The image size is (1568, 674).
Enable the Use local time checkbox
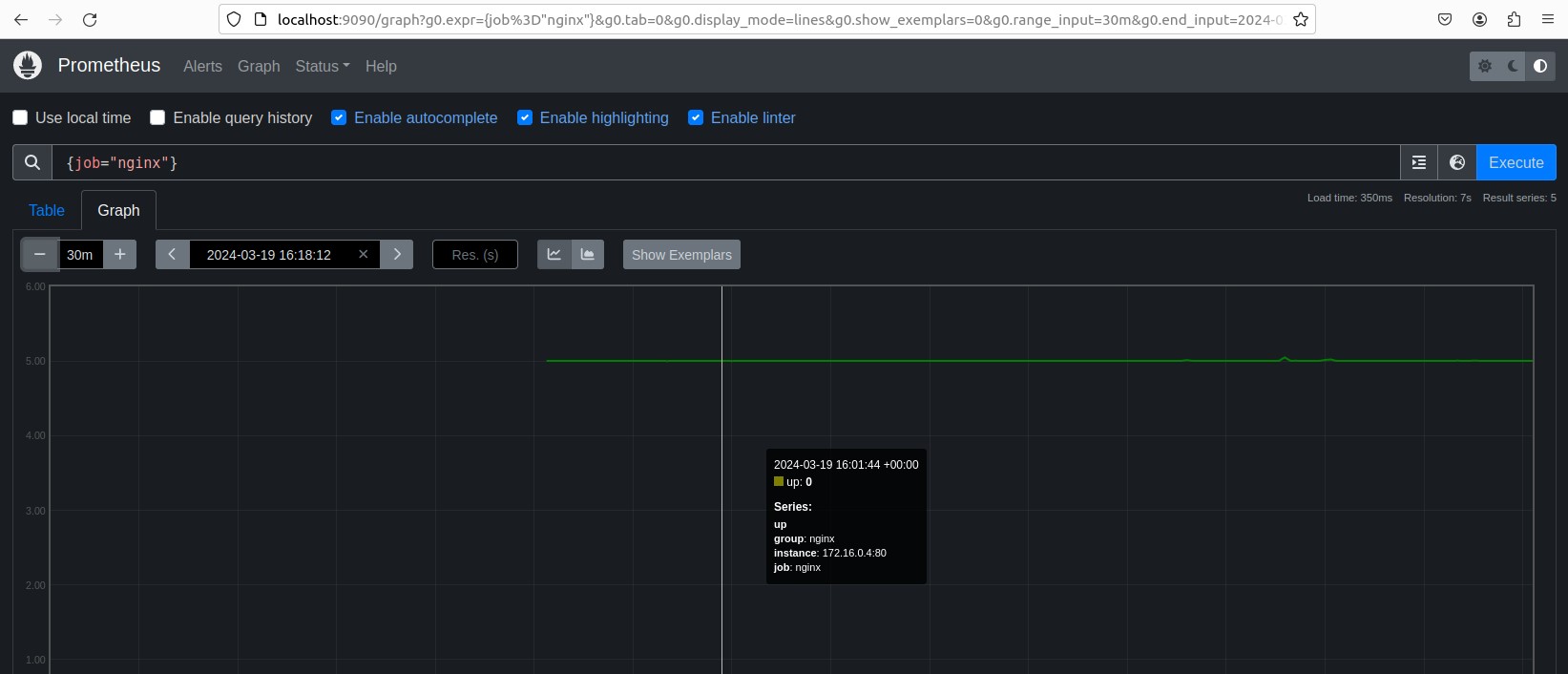20,117
